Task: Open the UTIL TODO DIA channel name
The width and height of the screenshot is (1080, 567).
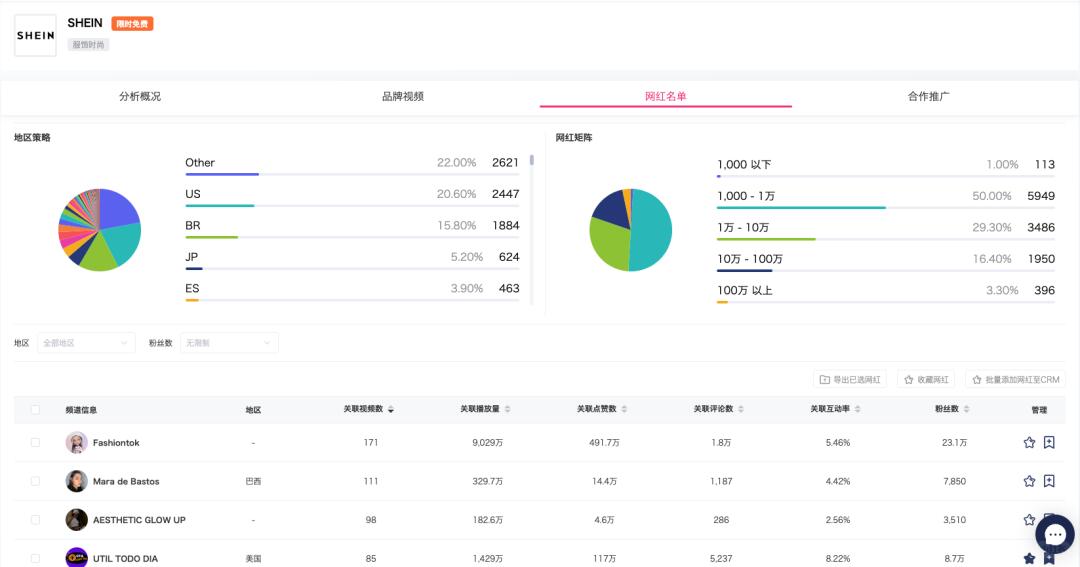Action: (125, 559)
